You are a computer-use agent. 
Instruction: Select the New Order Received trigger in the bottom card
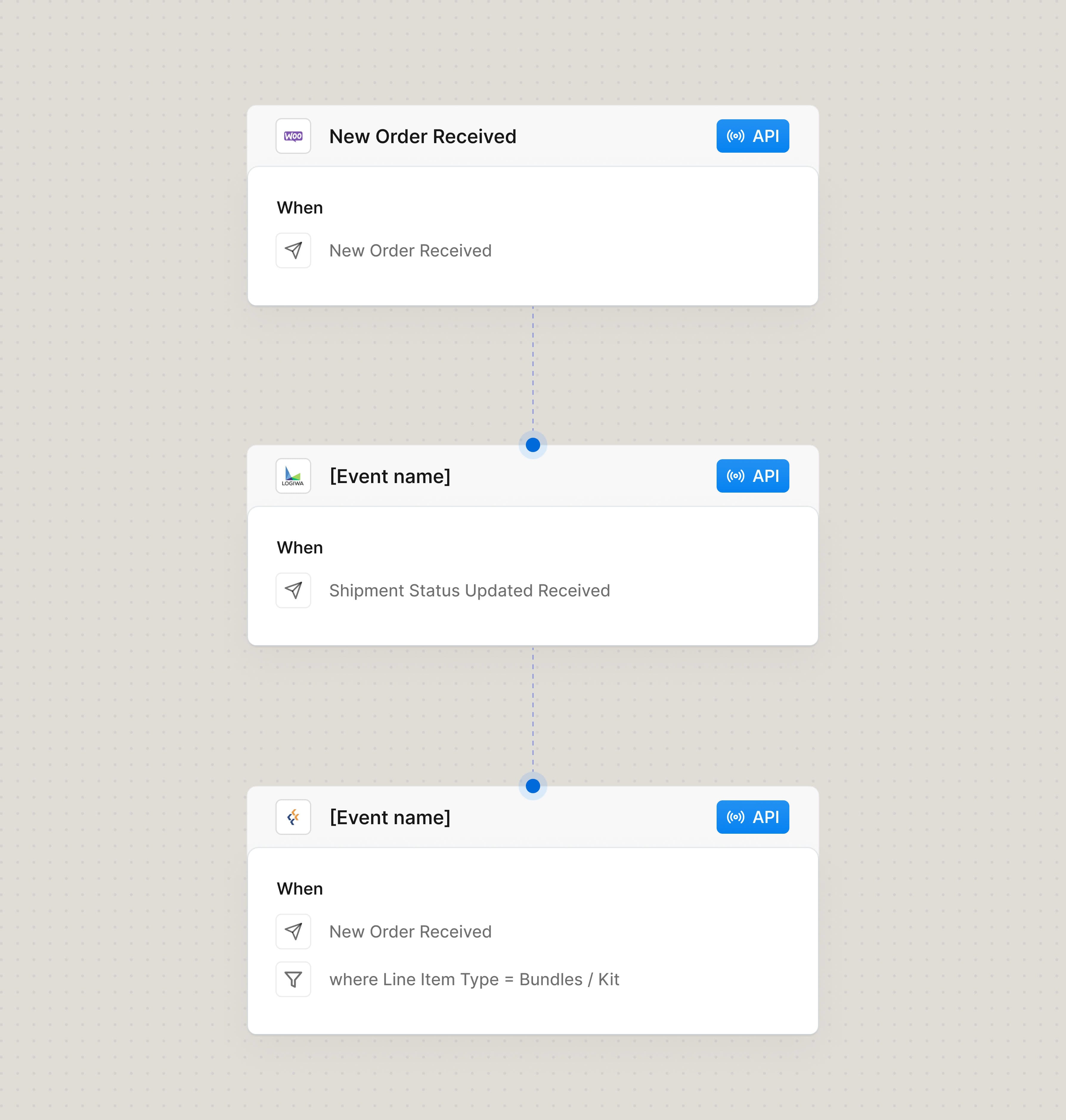tap(410, 931)
